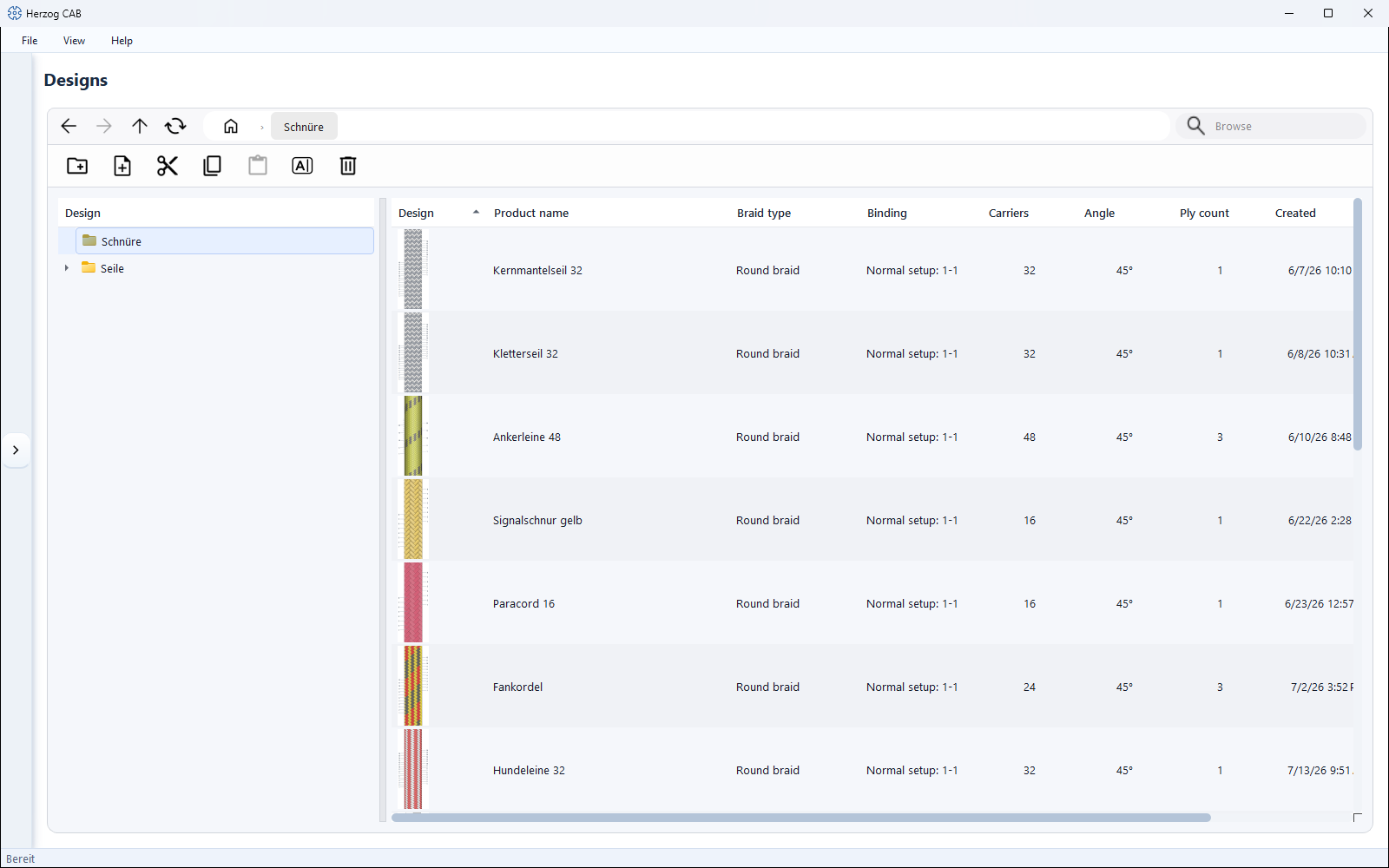Select the Ankerleine 48 product name
The height and width of the screenshot is (868, 1389).
tap(527, 437)
